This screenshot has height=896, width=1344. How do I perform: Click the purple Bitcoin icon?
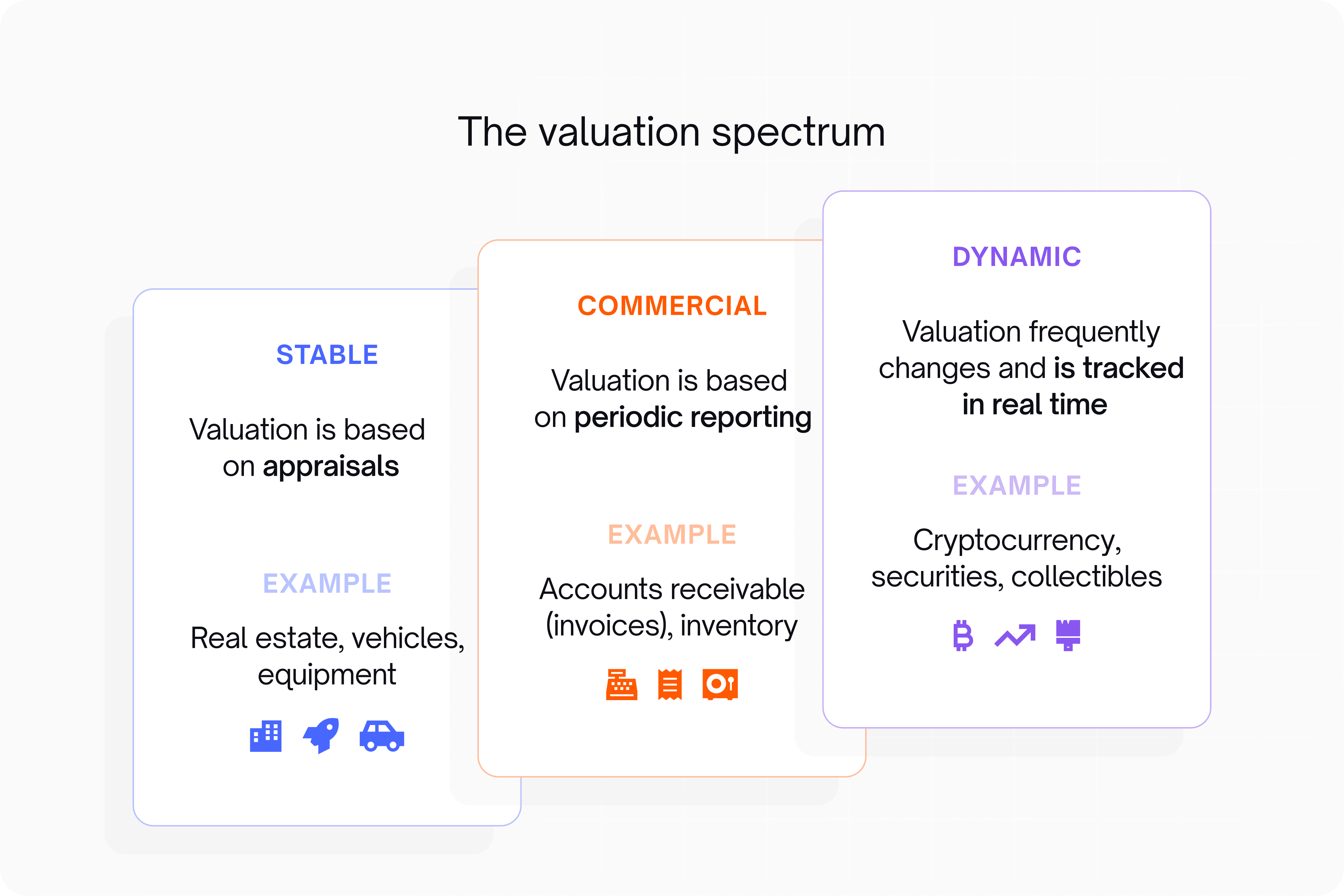click(963, 635)
